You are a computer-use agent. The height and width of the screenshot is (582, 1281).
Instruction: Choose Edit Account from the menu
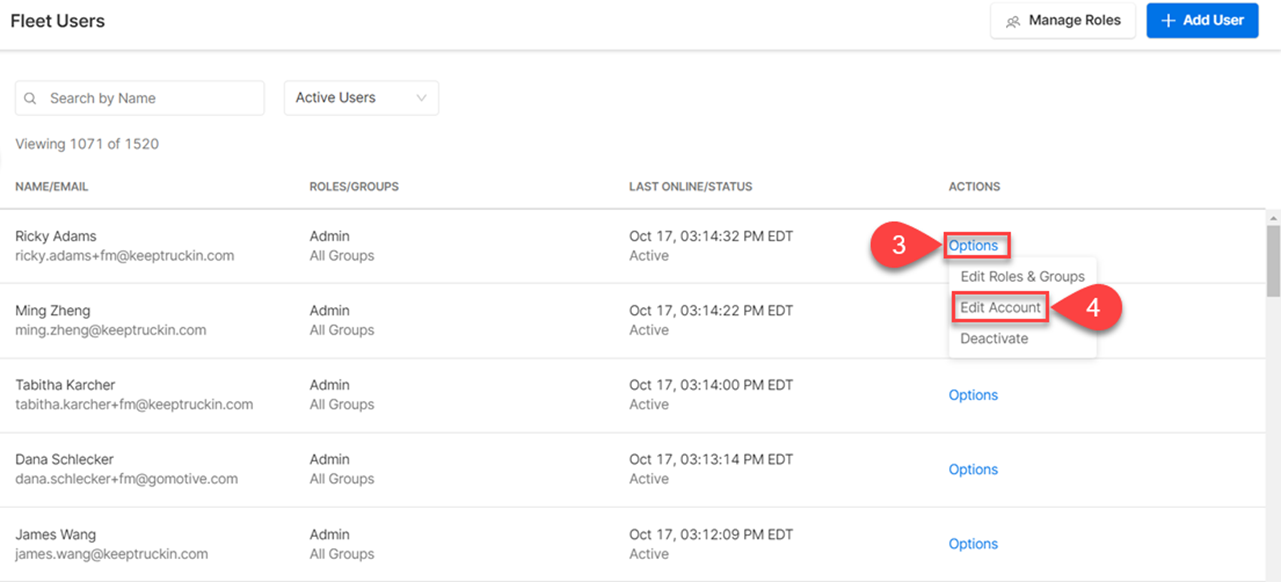(1000, 308)
